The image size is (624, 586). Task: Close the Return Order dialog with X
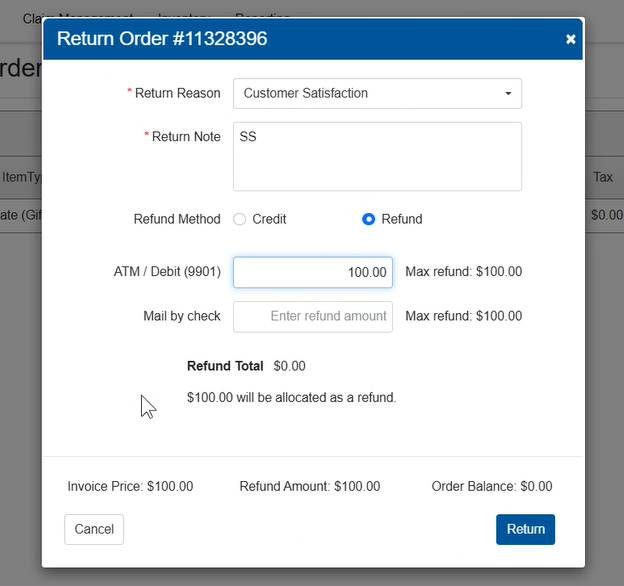[570, 39]
